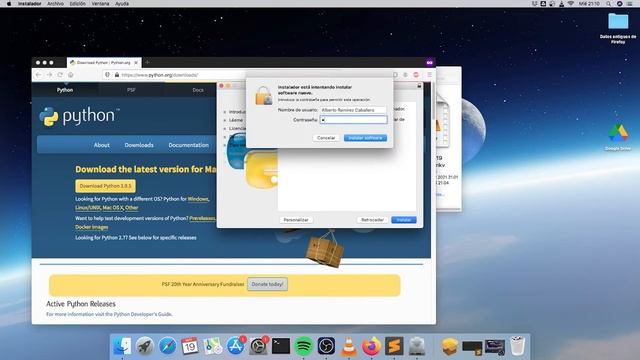This screenshot has width=640, height=360.
Task: Open the Edición menu
Action: click(x=78, y=4)
